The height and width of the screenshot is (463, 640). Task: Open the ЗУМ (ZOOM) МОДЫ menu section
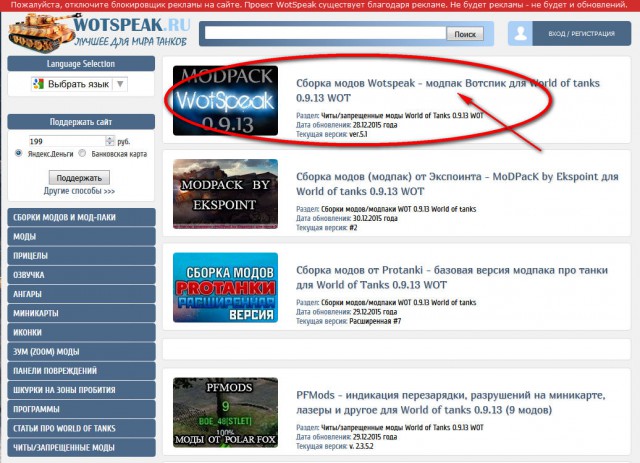[x=81, y=352]
